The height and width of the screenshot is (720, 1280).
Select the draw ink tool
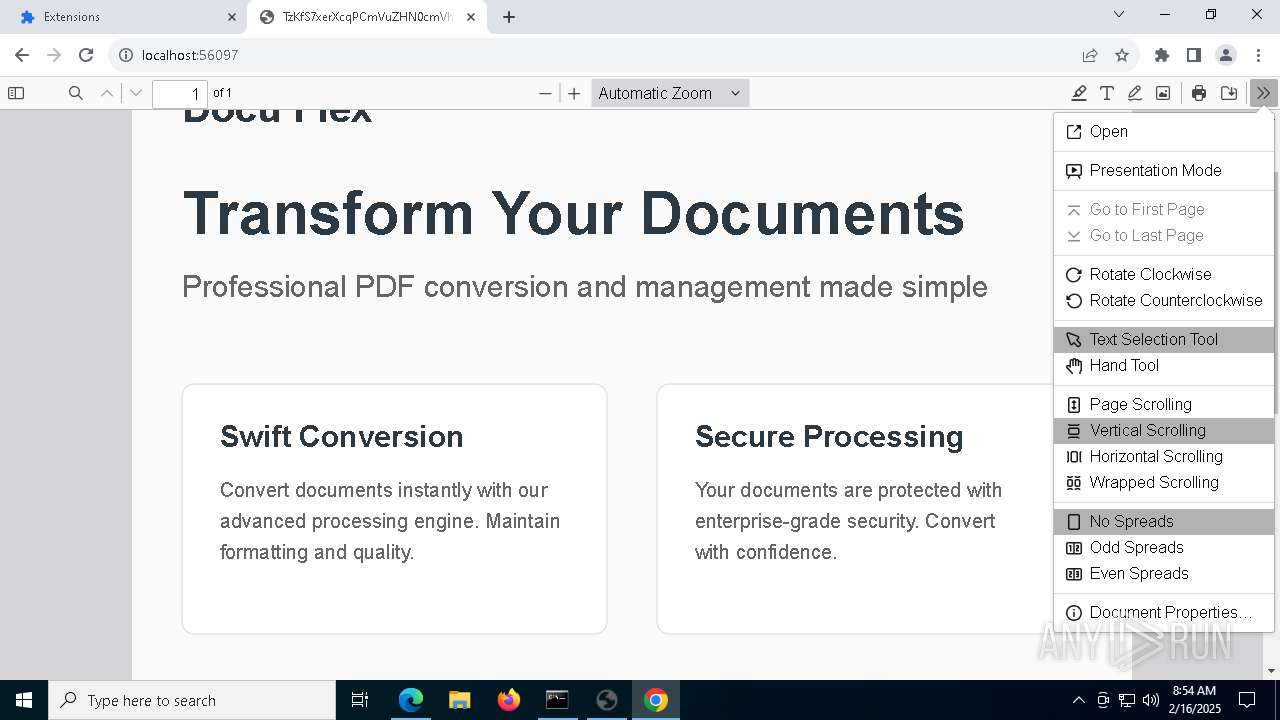[x=1135, y=93]
